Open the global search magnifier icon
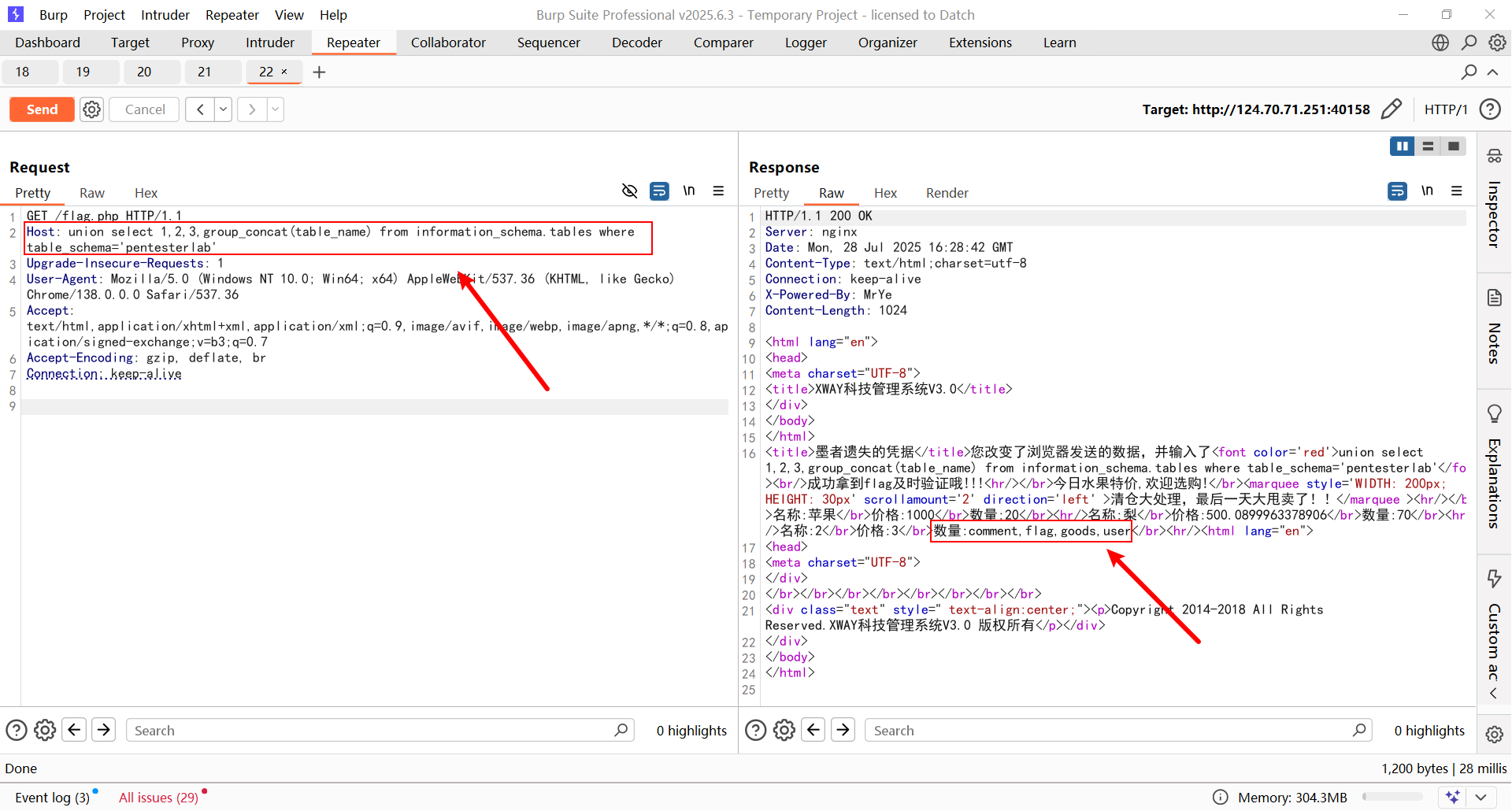Viewport: 1512px width, 811px height. click(1469, 43)
